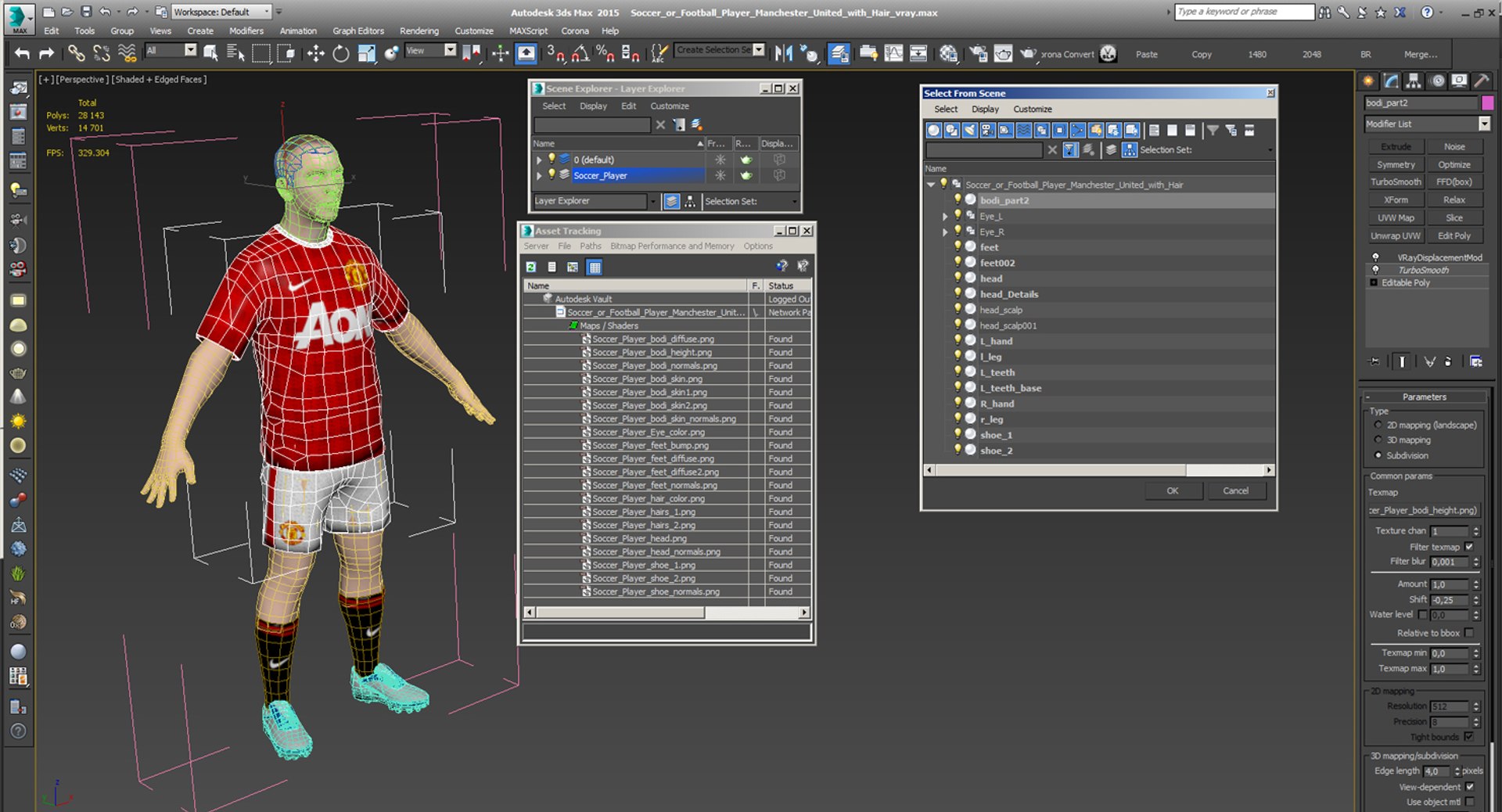Click the Texmap Soccer_Player_bodi_height.png button

(x=1424, y=510)
